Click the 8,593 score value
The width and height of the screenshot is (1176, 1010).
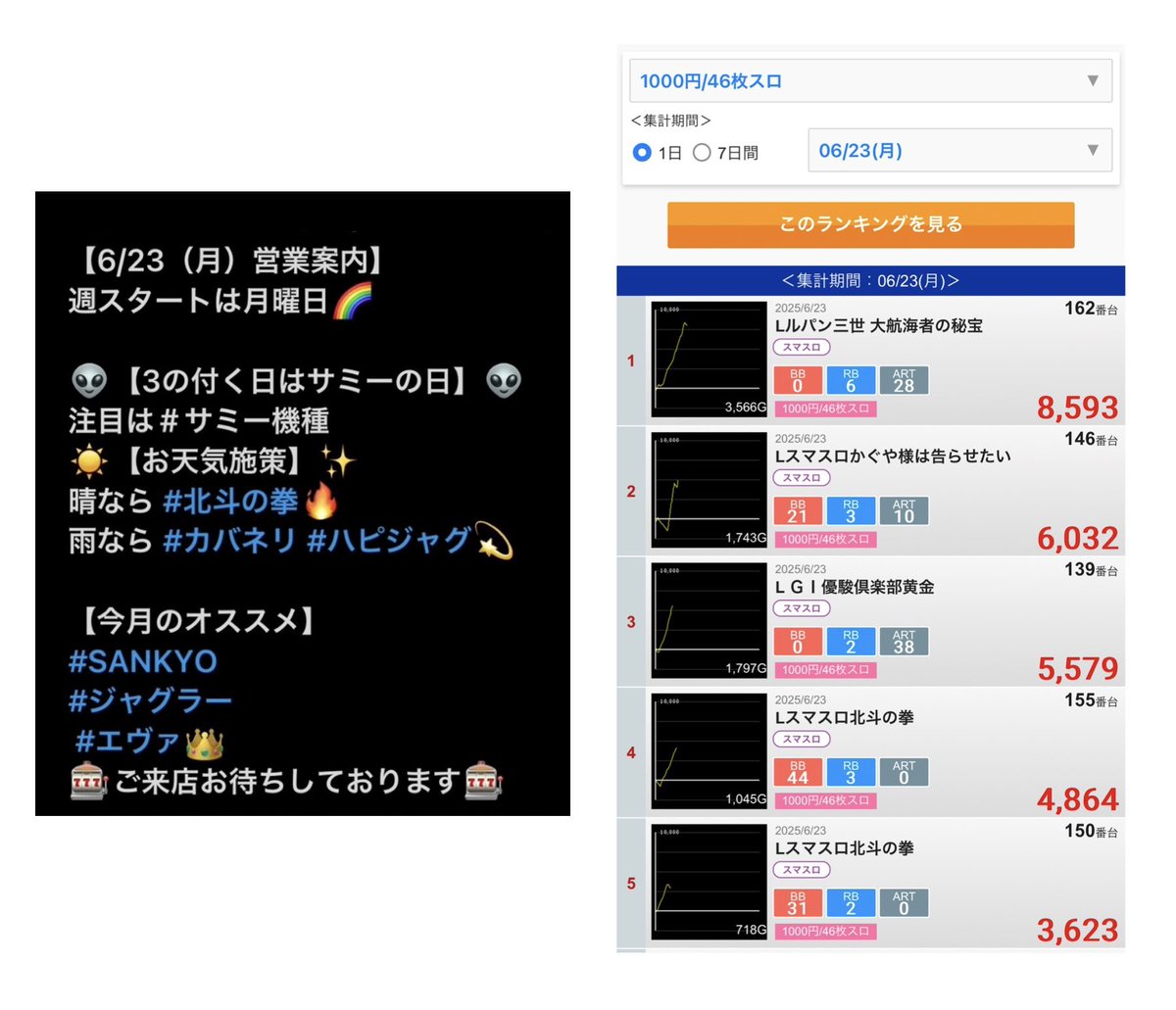pyautogui.click(x=1078, y=408)
